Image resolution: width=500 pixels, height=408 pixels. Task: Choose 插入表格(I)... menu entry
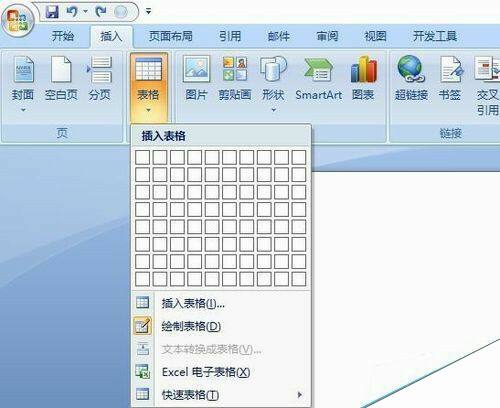point(221,303)
